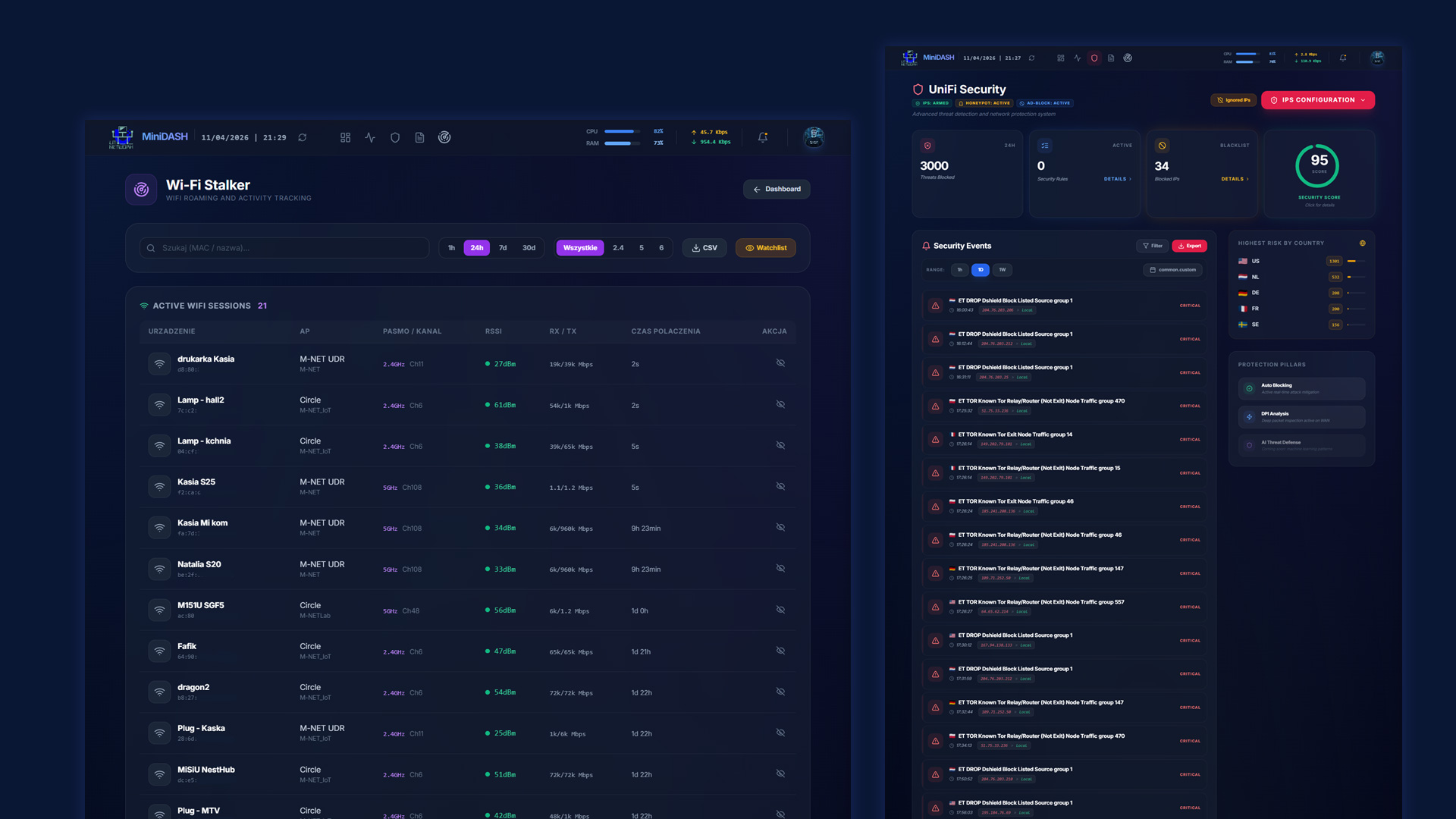The image size is (1456, 819).
Task: Click the refresh icon beside 21:29 time
Action: pyautogui.click(x=303, y=137)
